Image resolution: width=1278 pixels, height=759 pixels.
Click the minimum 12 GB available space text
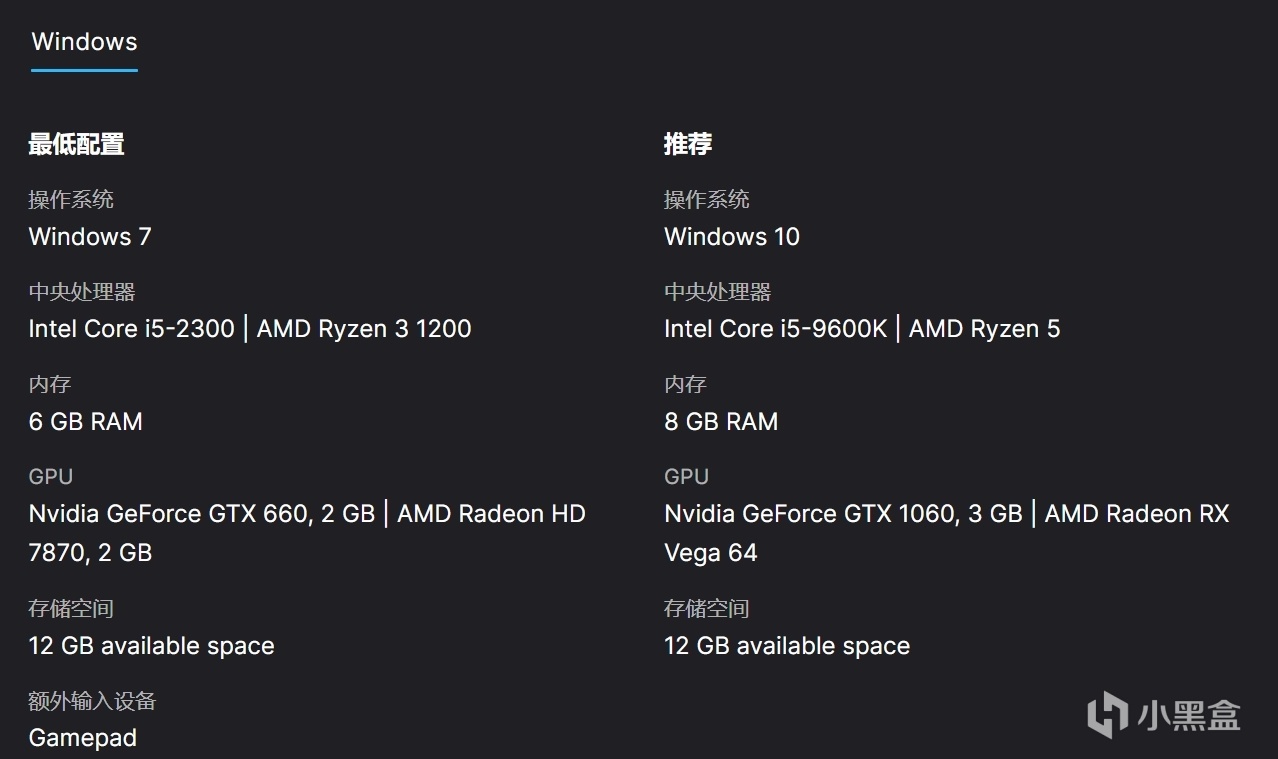pos(152,646)
